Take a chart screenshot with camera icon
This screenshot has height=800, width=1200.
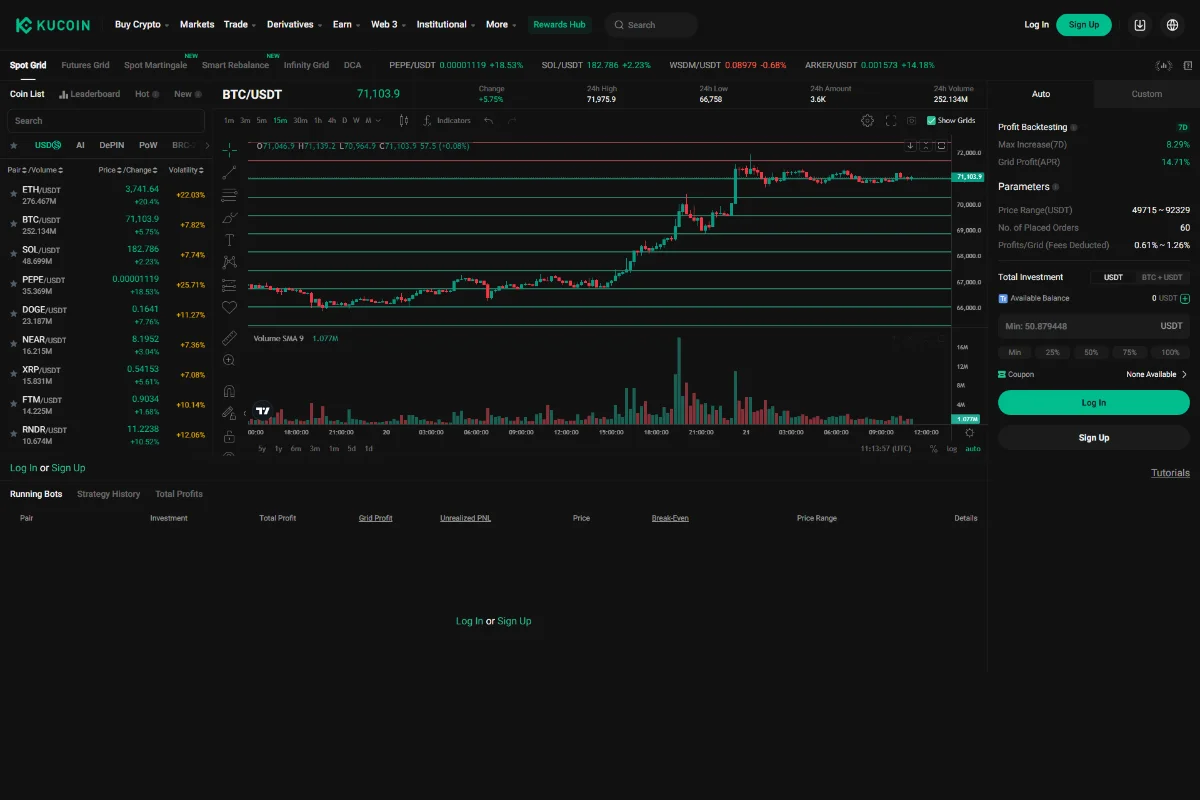coord(910,120)
